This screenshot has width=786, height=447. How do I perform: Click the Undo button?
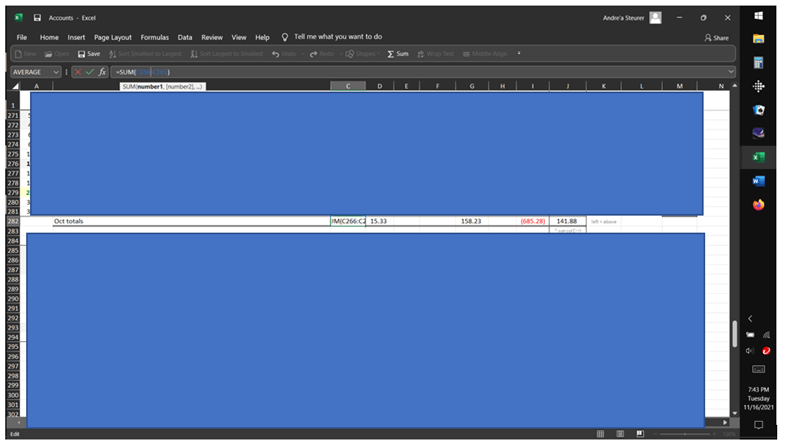click(284, 54)
